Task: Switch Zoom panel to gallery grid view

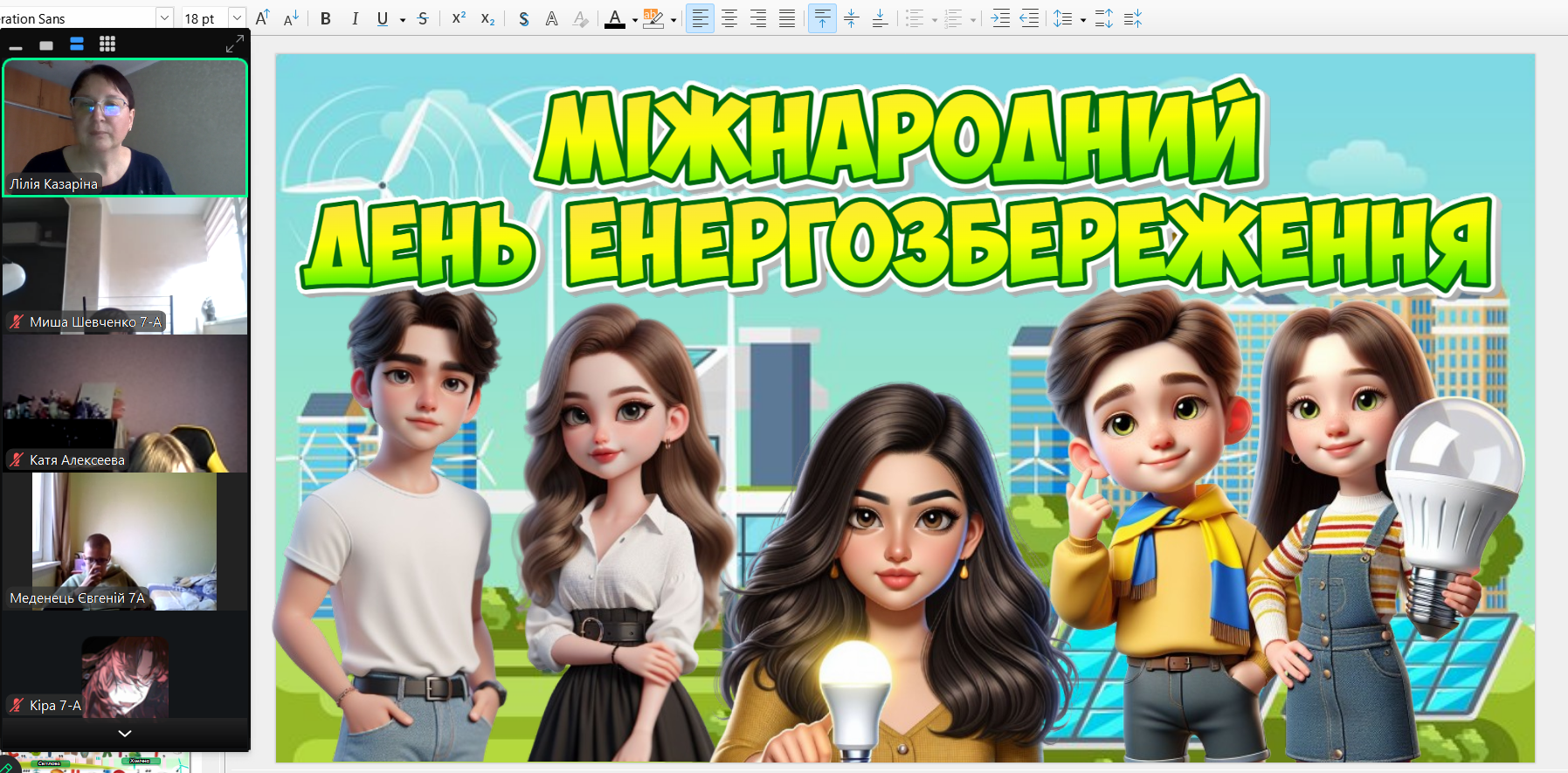Action: pyautogui.click(x=107, y=44)
